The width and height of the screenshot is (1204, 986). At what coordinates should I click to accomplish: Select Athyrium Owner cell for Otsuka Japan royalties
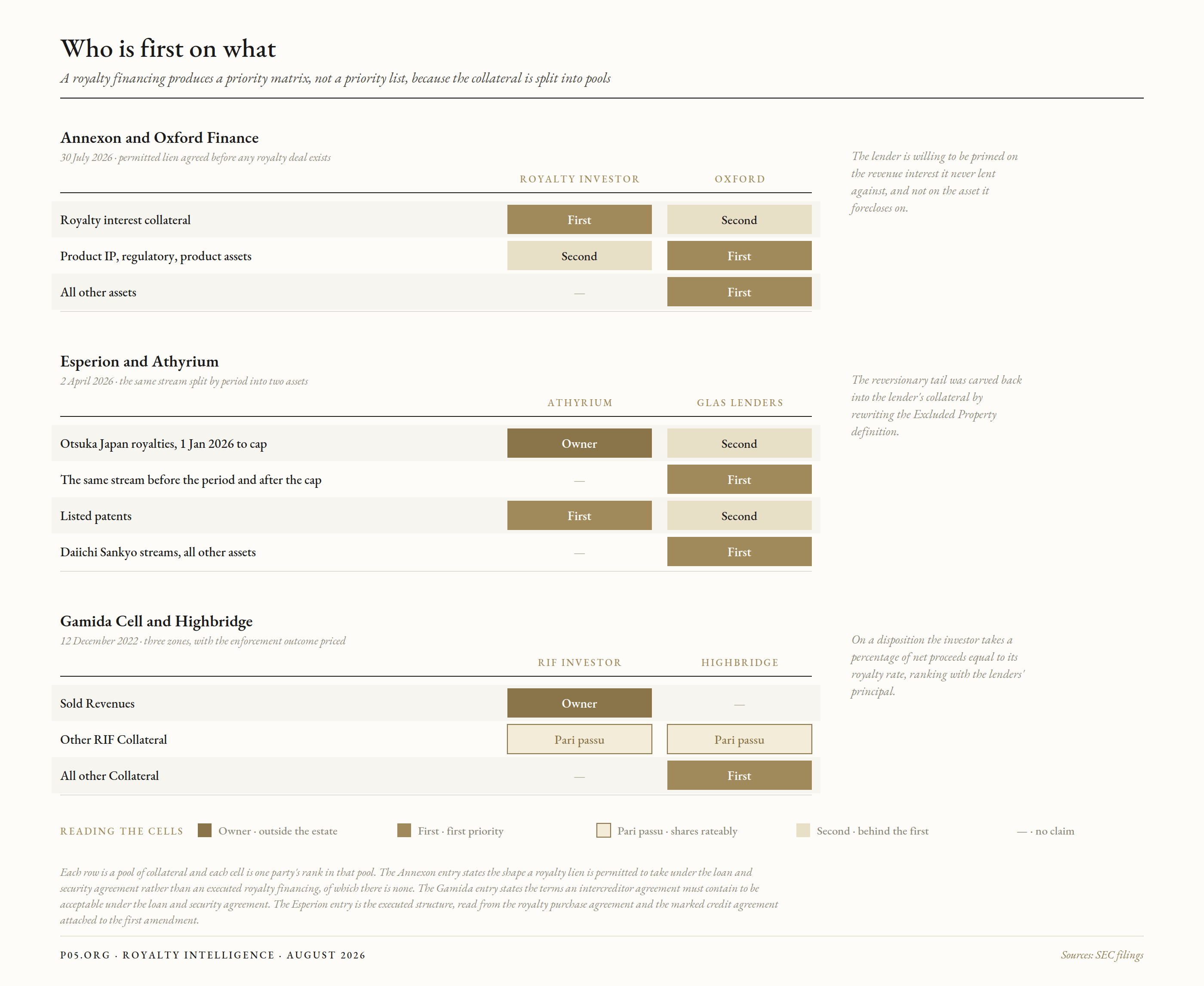tap(579, 444)
